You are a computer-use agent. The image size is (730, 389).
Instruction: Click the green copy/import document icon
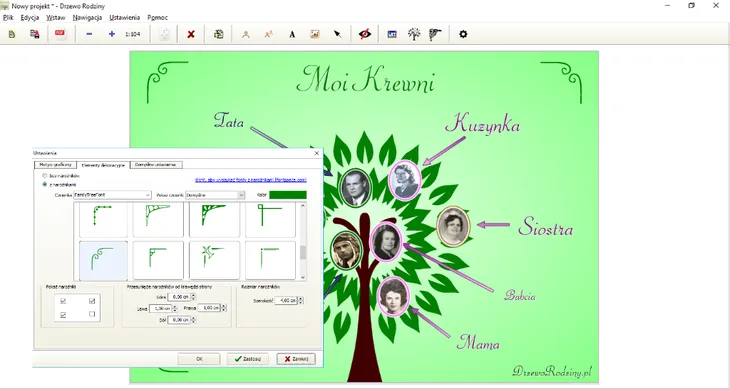[219, 34]
